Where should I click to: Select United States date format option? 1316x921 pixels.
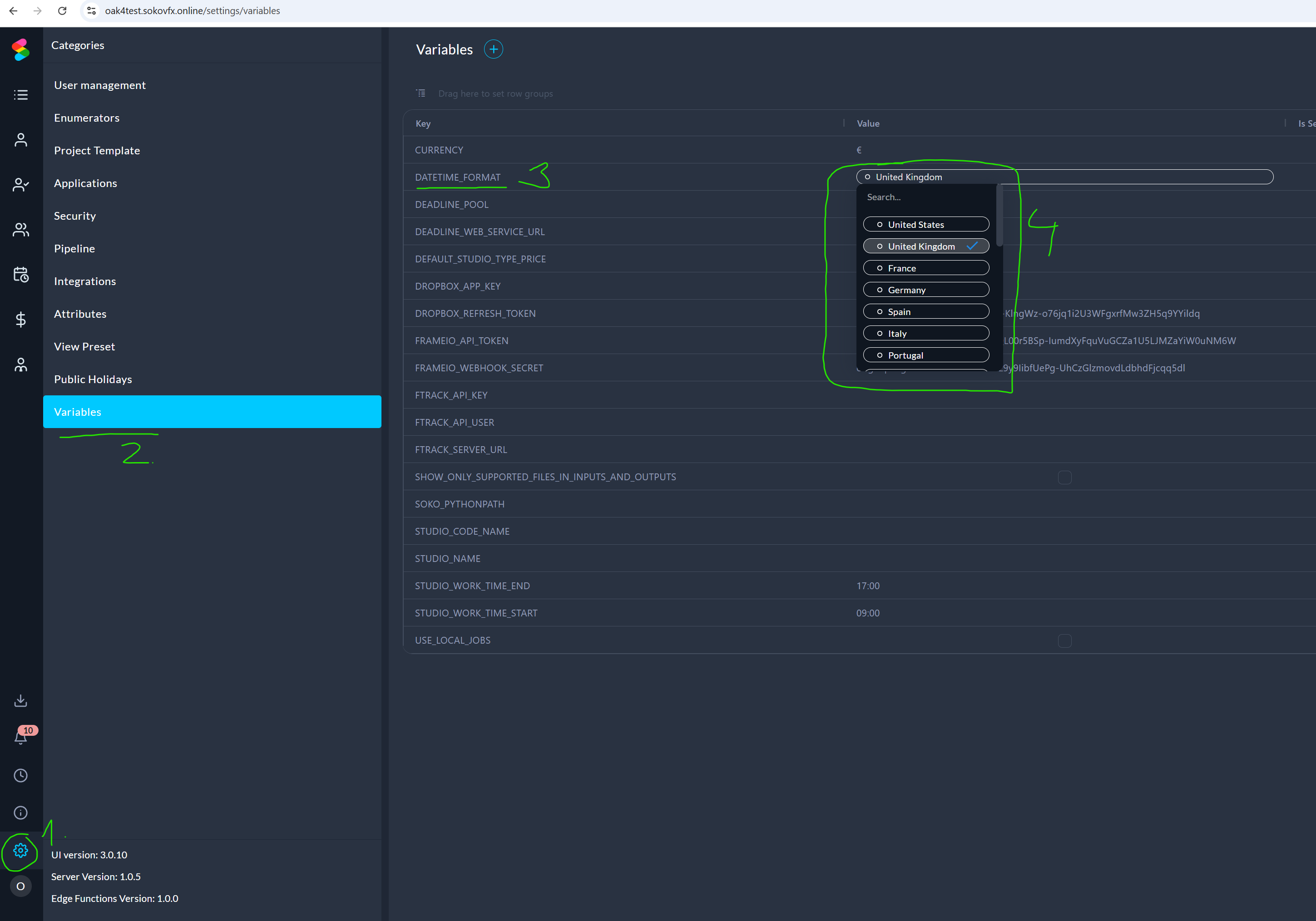coord(925,225)
